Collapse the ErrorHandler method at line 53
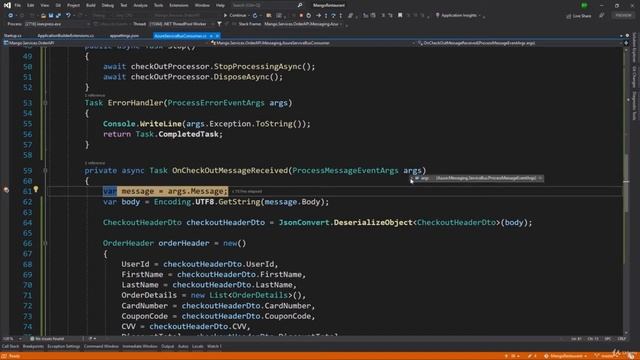 tap(45, 103)
